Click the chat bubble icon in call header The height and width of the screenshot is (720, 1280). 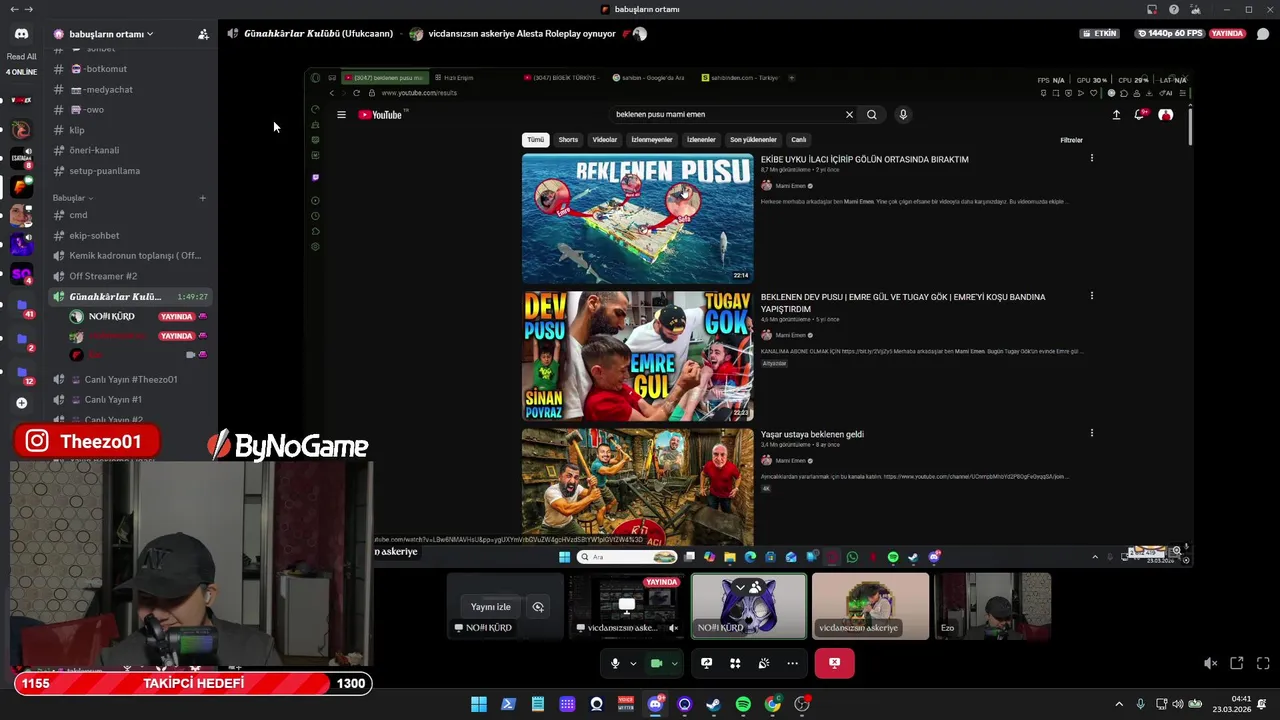coord(1263,34)
